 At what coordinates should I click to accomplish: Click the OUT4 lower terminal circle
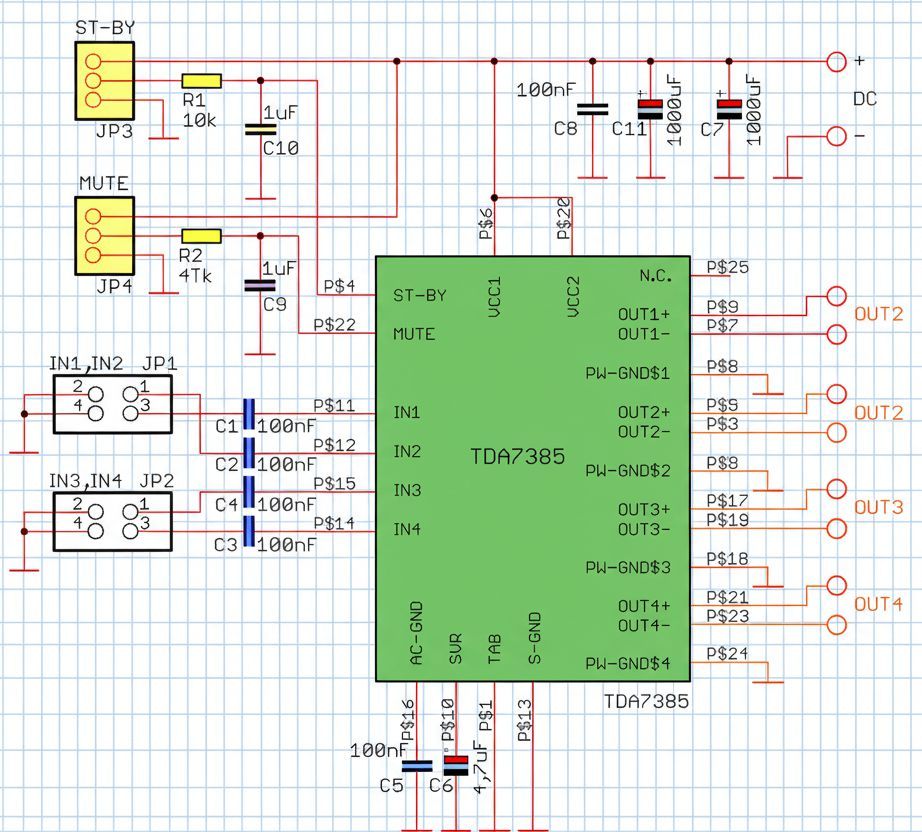[x=836, y=625]
